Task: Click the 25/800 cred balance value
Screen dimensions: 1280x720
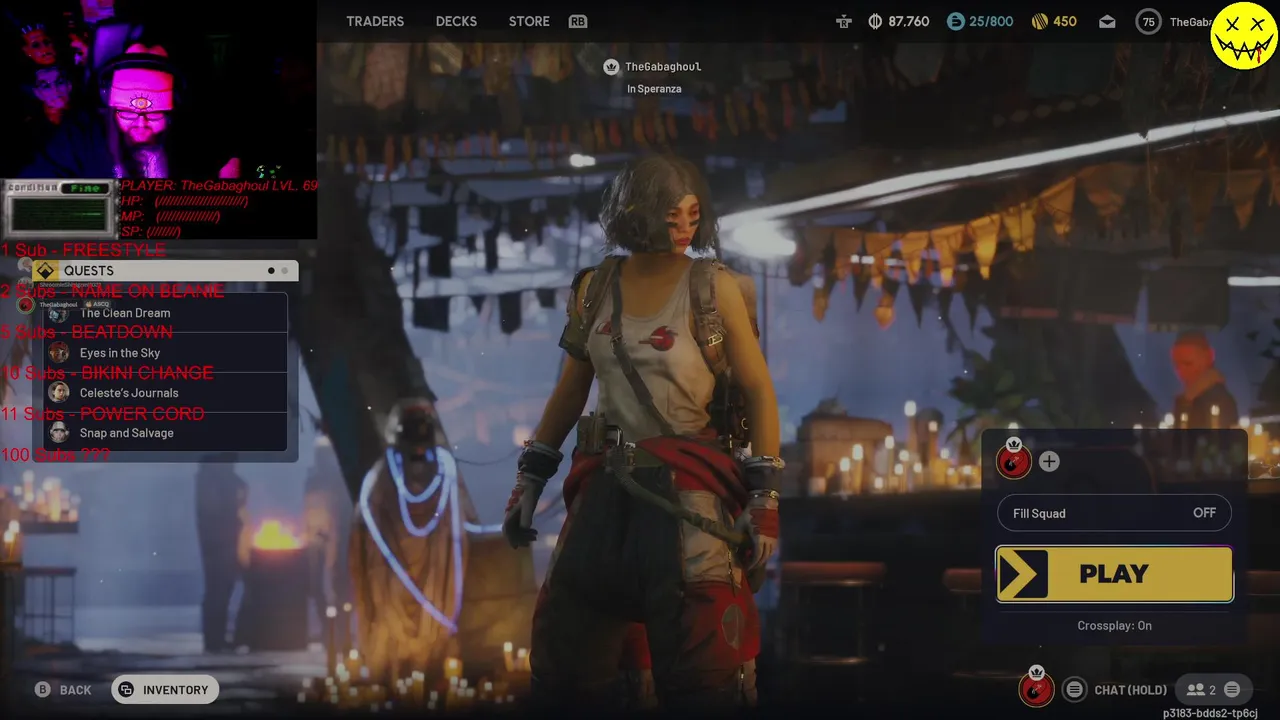Action: (x=991, y=21)
